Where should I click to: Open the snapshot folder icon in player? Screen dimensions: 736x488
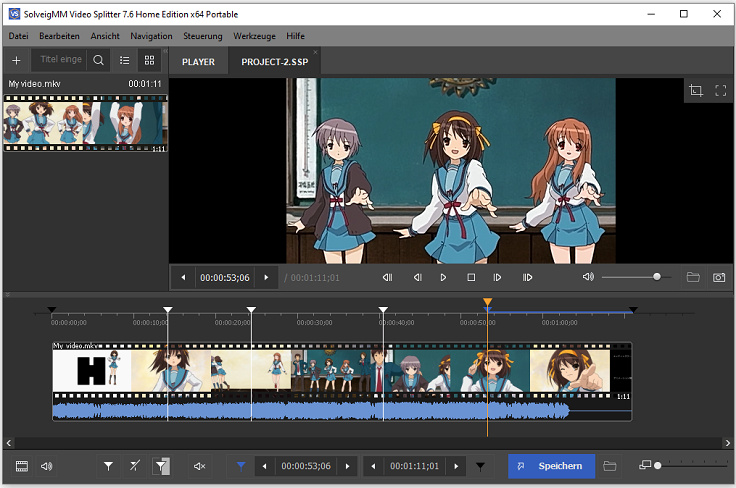693,277
